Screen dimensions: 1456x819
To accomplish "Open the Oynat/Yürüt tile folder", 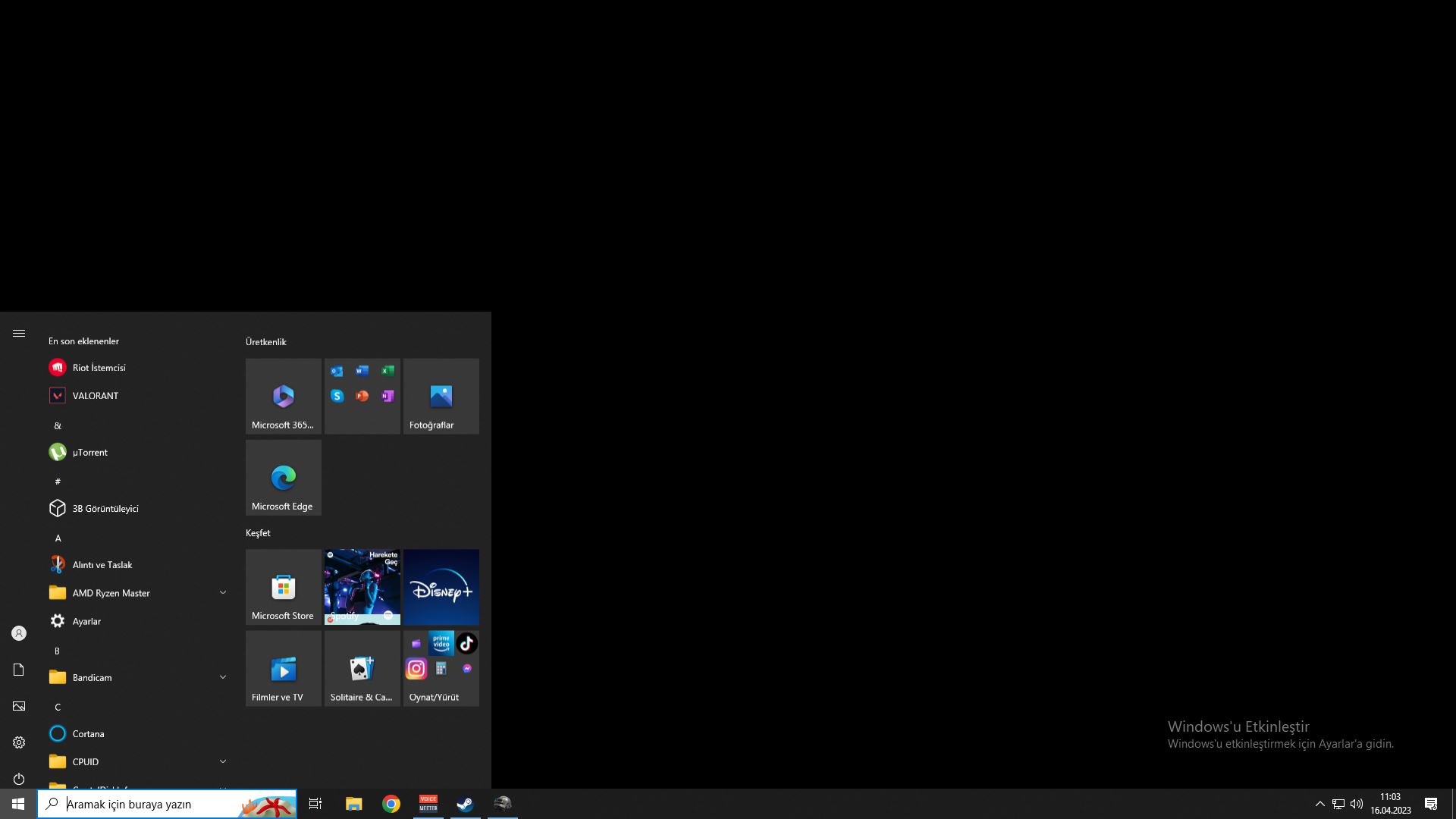I will [x=441, y=669].
